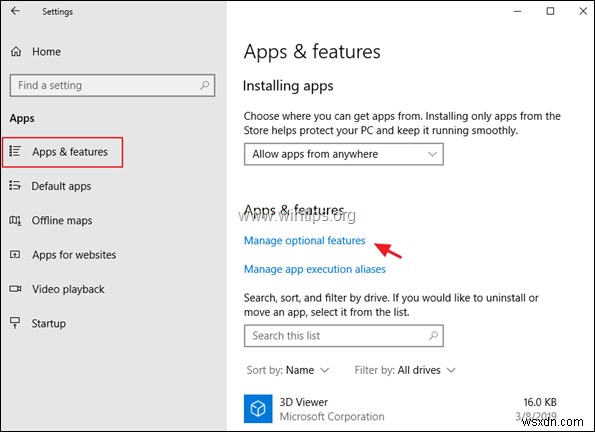595x432 pixels.
Task: Select the 3D Viewer app name
Action: click(x=304, y=402)
